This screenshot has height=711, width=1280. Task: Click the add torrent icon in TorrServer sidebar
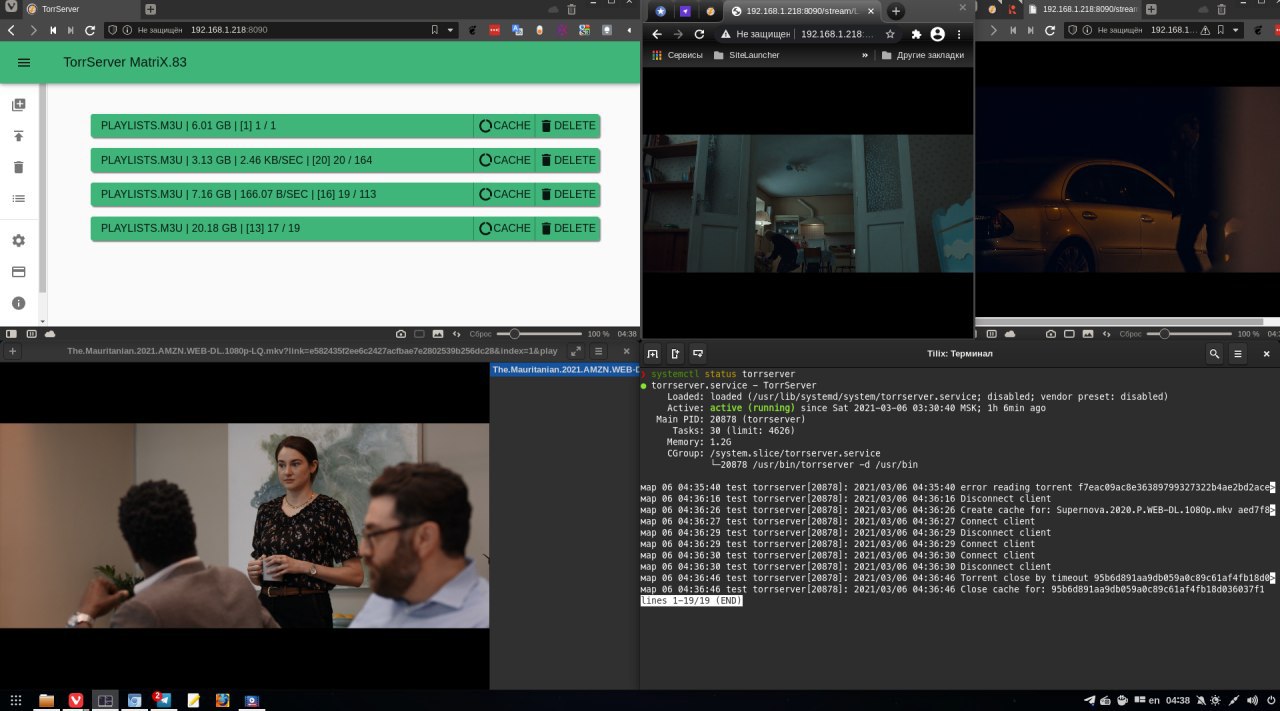[18, 105]
